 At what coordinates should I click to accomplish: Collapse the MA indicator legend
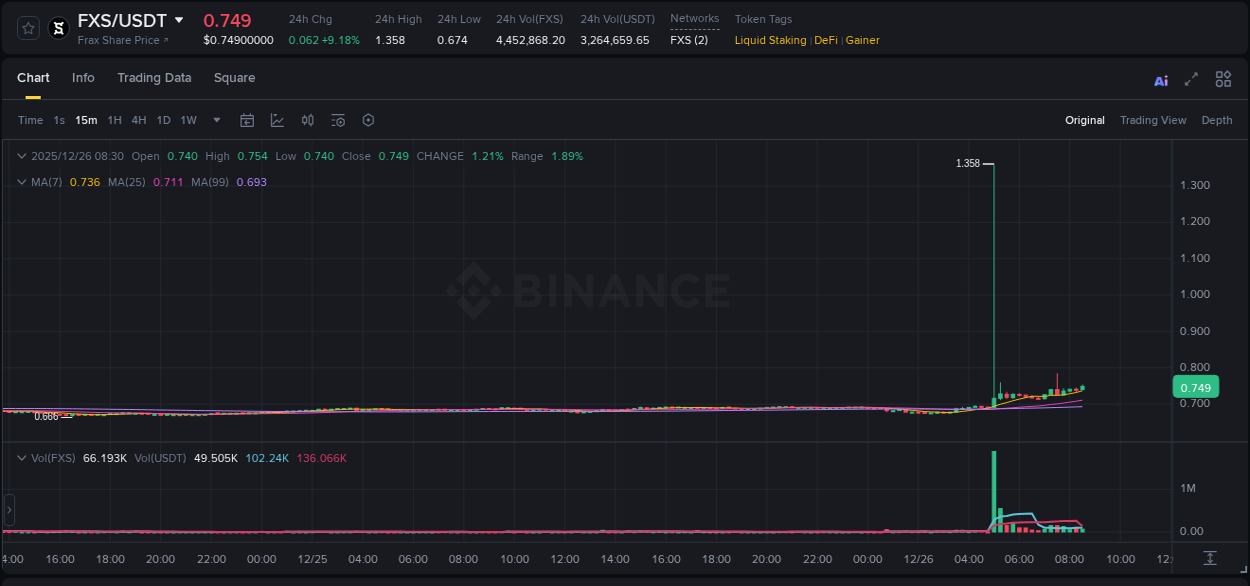[21, 182]
